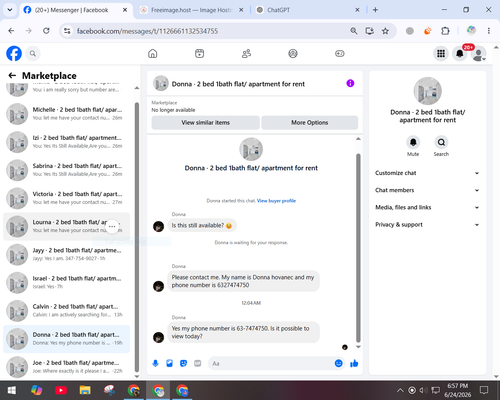Viewport: 500px width, 400px height.
Task: Open Jayy conversation in list
Action: coord(67,254)
